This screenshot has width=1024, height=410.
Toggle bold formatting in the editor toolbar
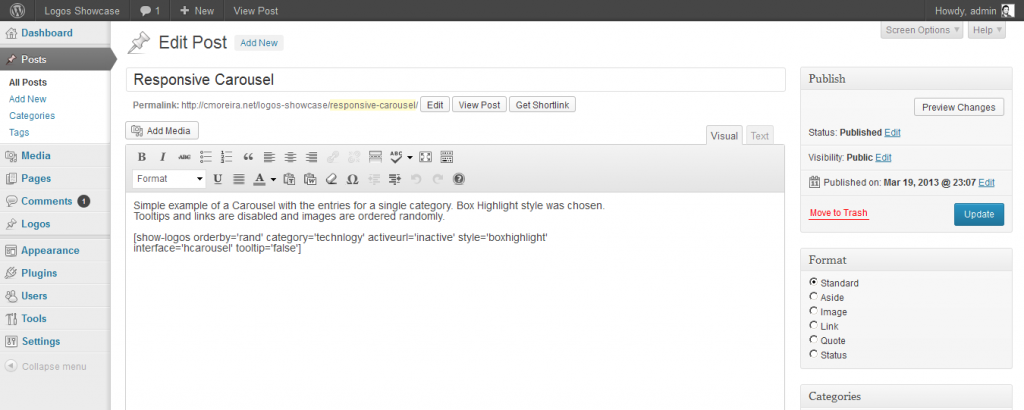142,157
